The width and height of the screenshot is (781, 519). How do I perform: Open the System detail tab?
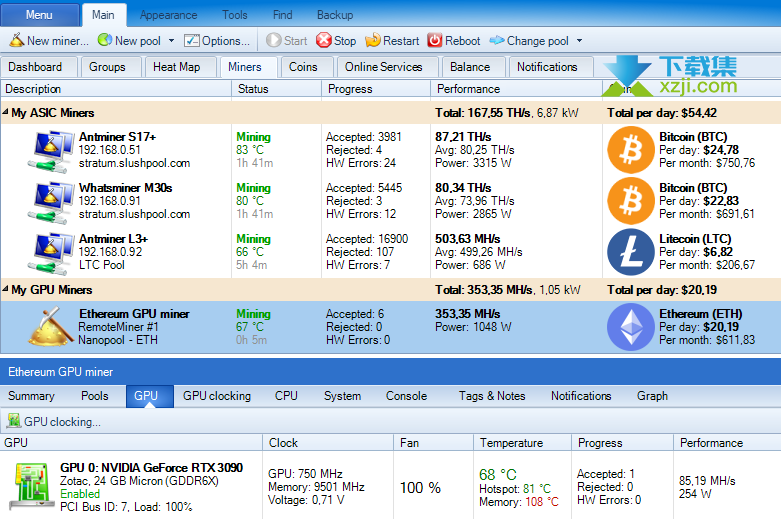click(342, 396)
